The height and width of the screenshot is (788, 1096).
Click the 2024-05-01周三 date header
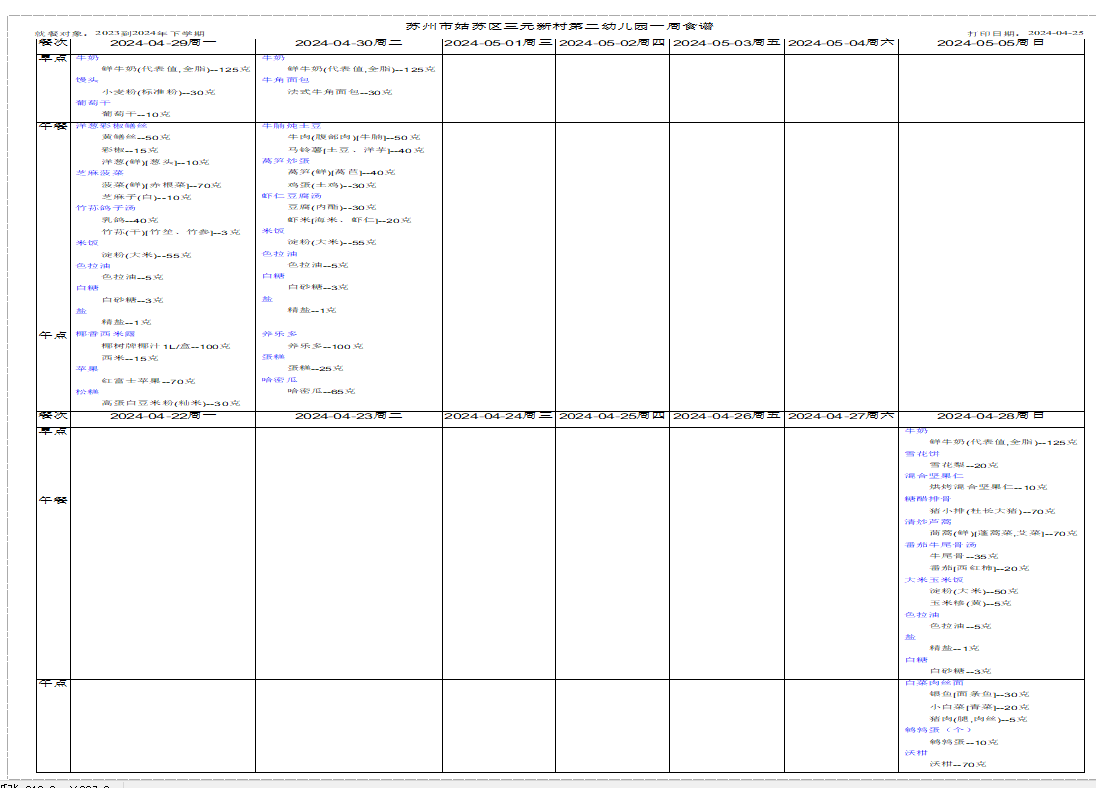pos(498,44)
